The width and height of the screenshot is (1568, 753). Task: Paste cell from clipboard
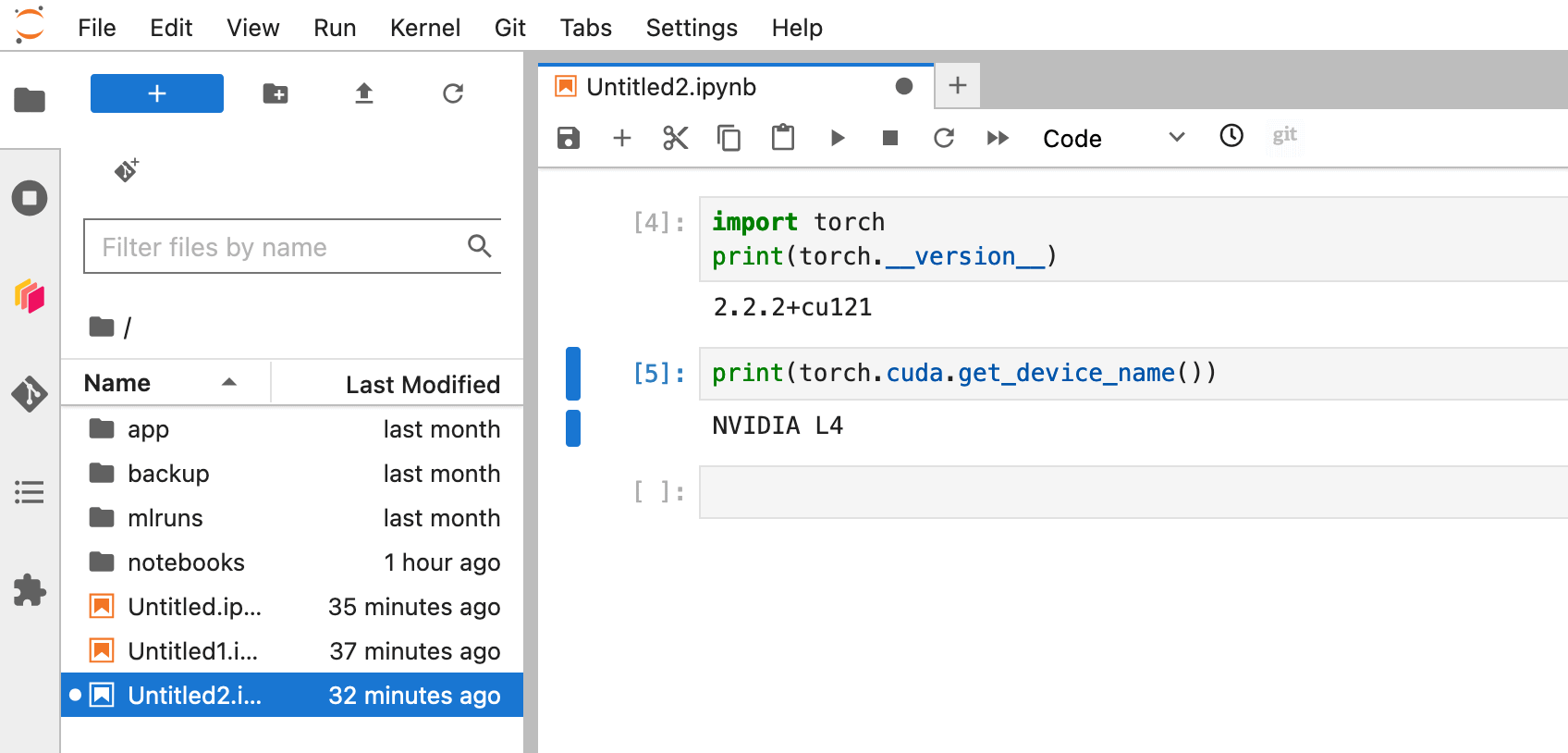tap(783, 138)
